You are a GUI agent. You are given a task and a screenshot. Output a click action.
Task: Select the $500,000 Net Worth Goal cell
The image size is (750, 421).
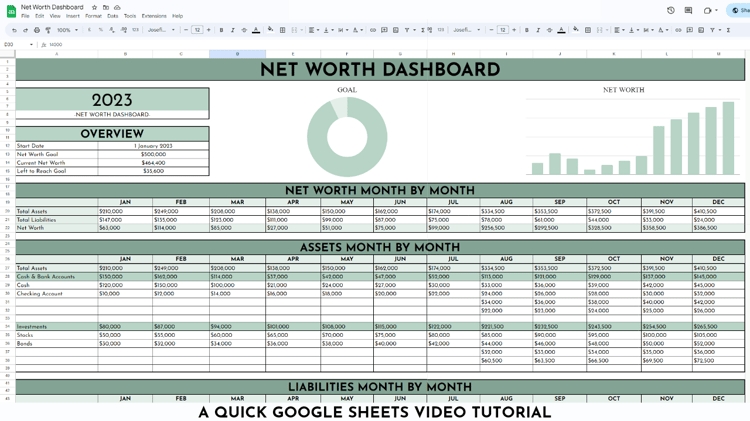tap(154, 155)
